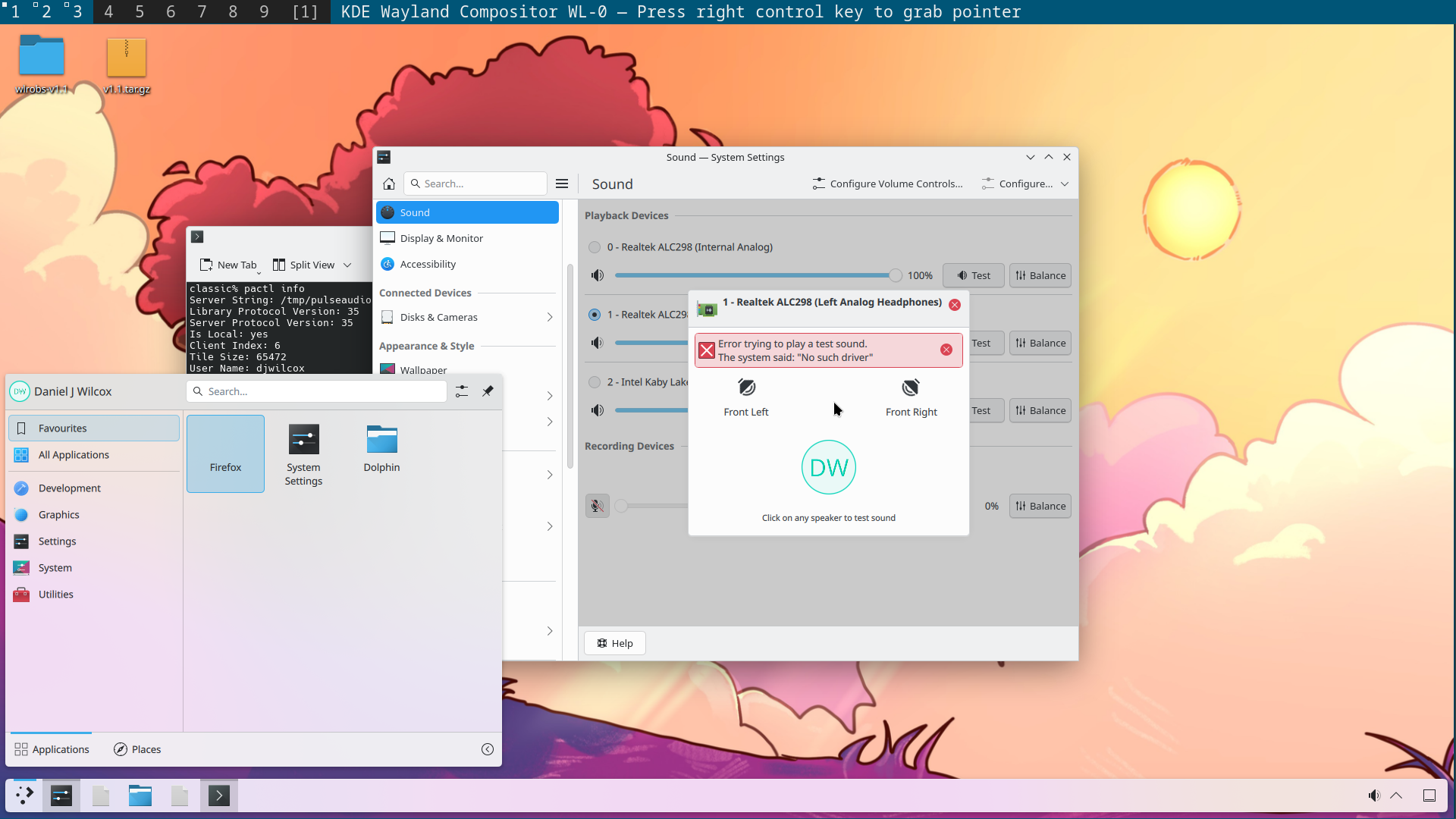Screen dimensions: 1456x819
Task: Click Configure Volume Controls button
Action: click(x=887, y=184)
